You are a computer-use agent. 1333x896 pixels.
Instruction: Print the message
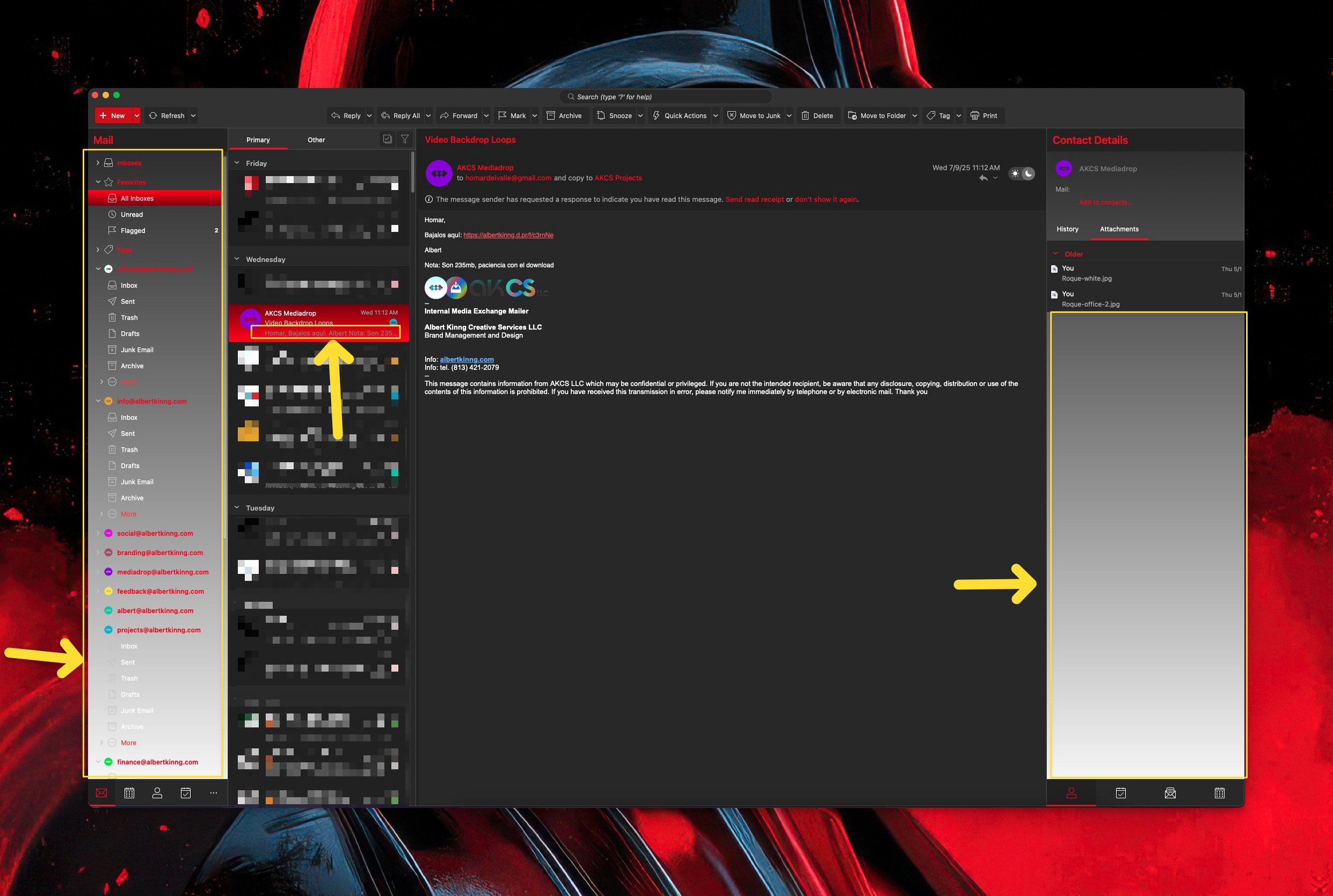click(x=984, y=115)
